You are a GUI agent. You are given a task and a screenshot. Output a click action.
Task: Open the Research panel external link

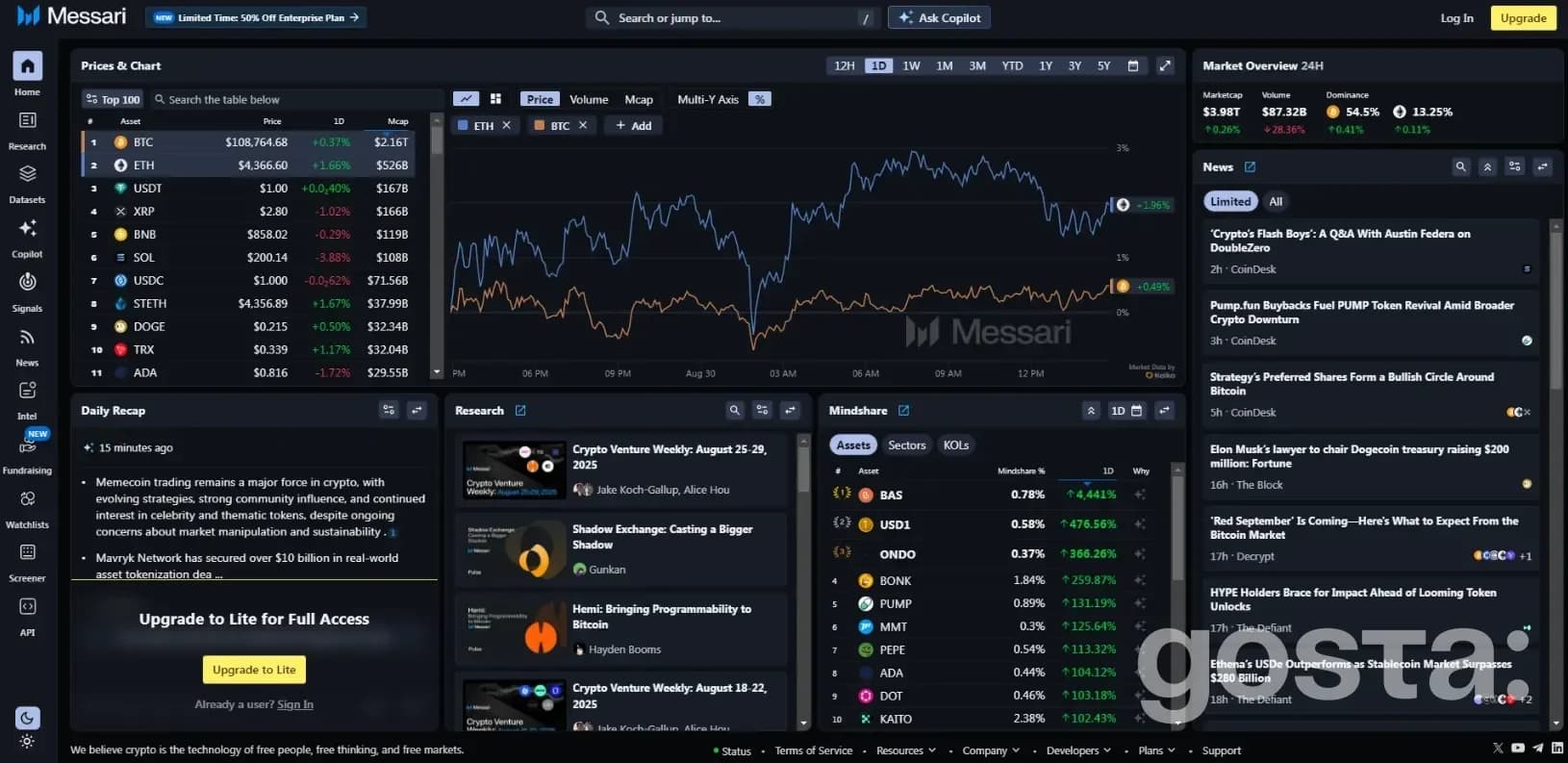pos(520,411)
